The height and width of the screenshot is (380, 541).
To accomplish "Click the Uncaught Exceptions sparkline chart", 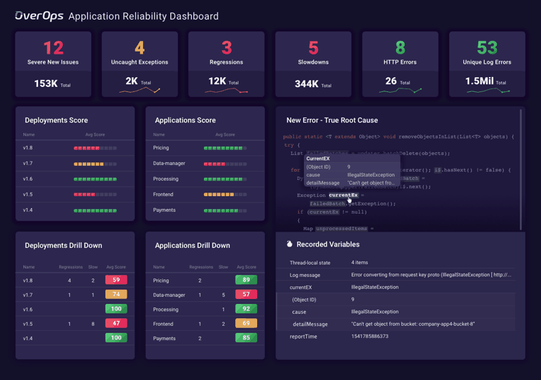I will point(140,90).
